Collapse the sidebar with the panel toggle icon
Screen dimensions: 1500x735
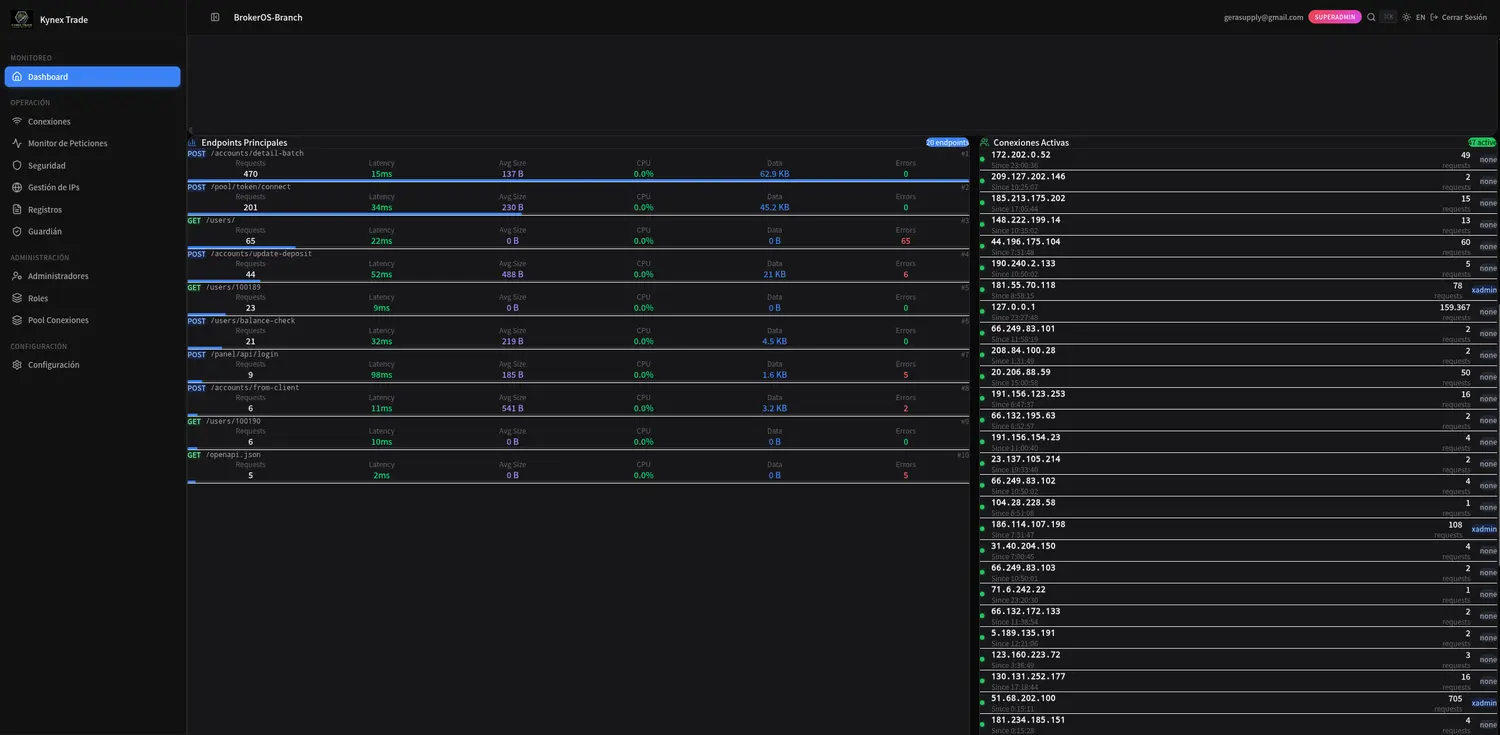pyautogui.click(x=215, y=17)
